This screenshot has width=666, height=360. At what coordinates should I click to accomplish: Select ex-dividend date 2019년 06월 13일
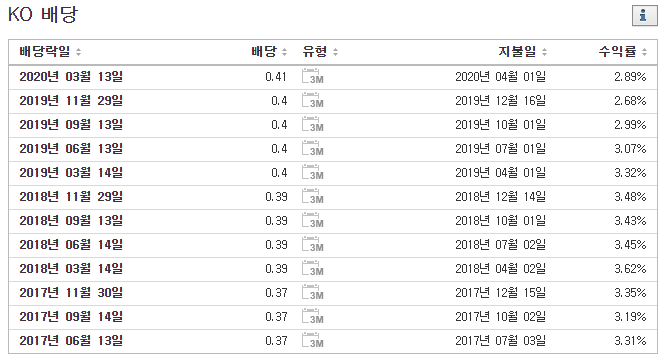[x=71, y=149]
